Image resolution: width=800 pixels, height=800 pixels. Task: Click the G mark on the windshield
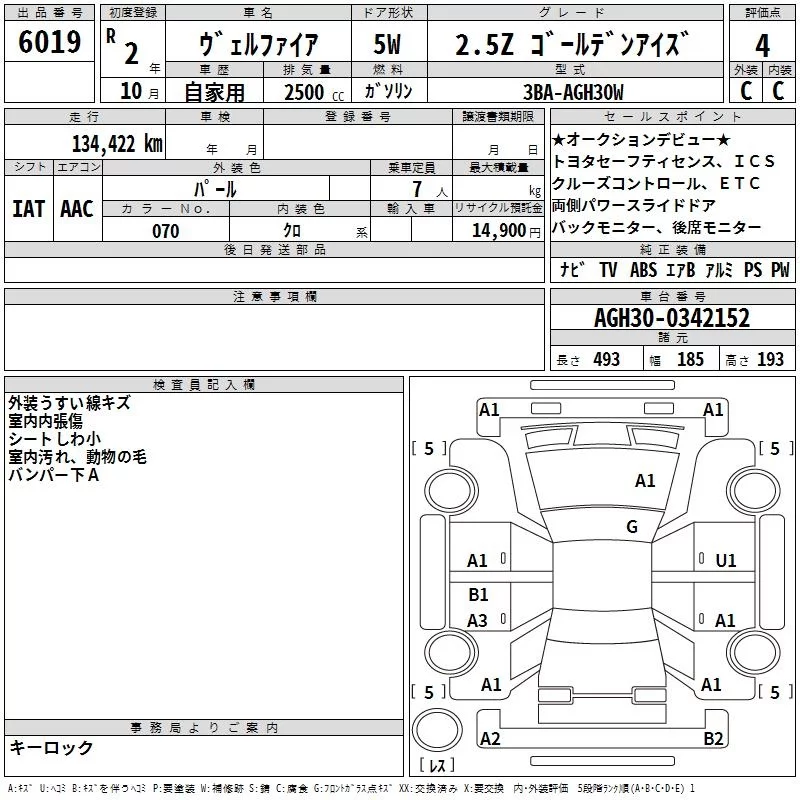coord(632,527)
